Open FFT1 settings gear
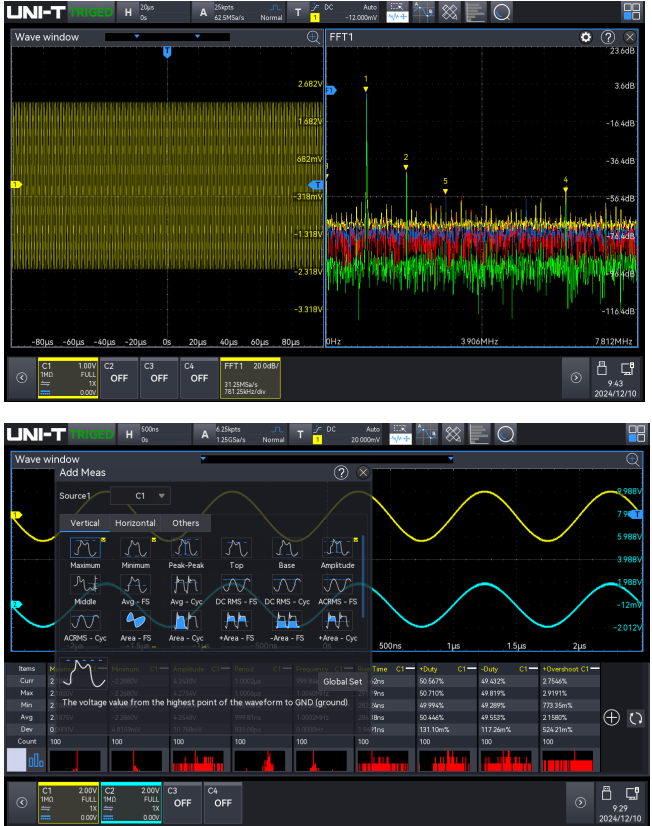This screenshot has height=826, width=652. tap(586, 37)
